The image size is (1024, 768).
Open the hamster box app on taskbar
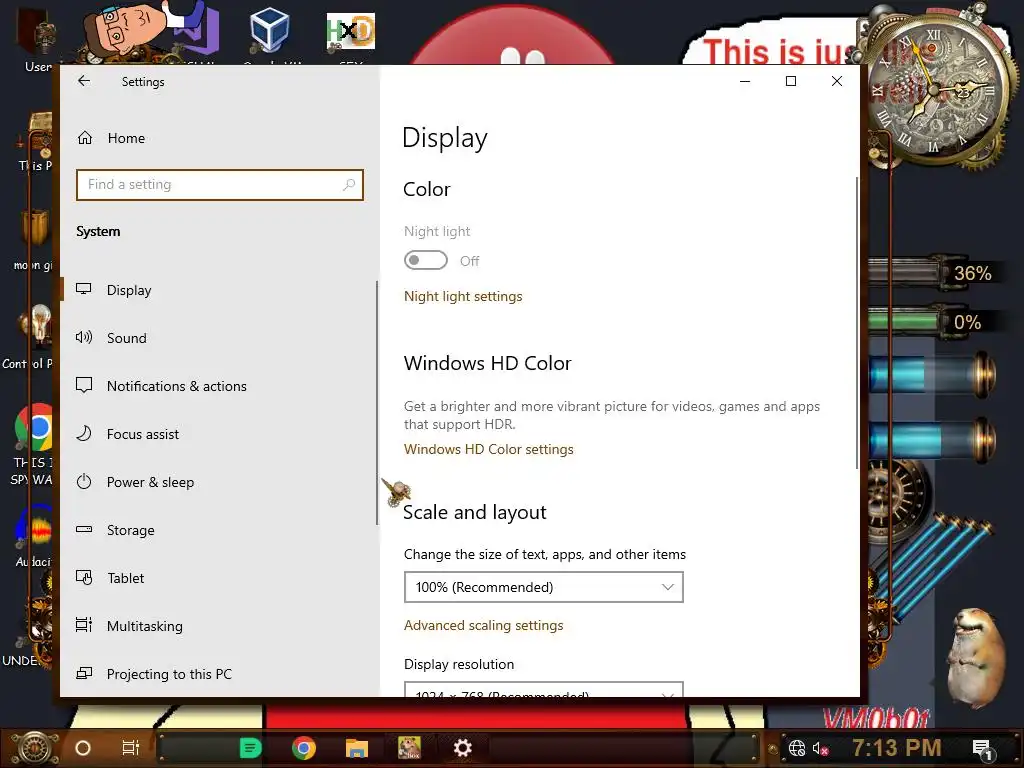click(409, 748)
